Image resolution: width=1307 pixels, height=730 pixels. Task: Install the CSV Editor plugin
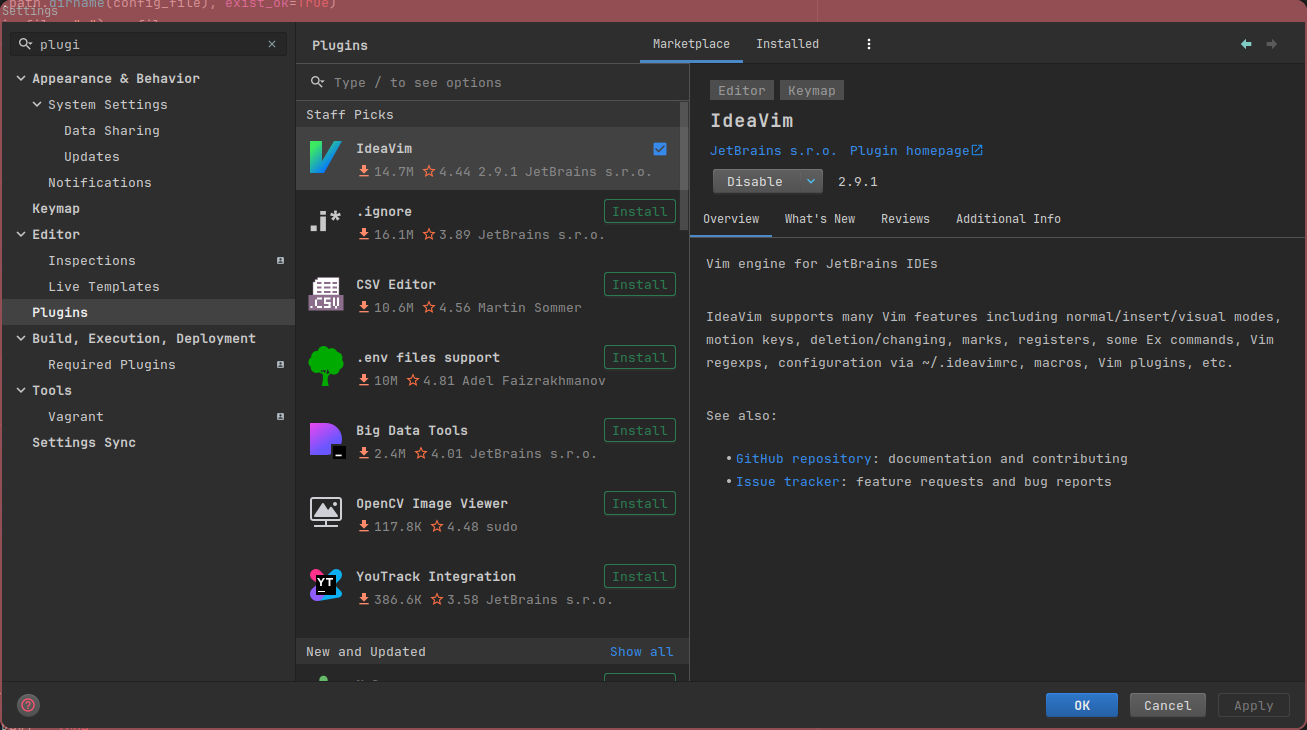[640, 284]
